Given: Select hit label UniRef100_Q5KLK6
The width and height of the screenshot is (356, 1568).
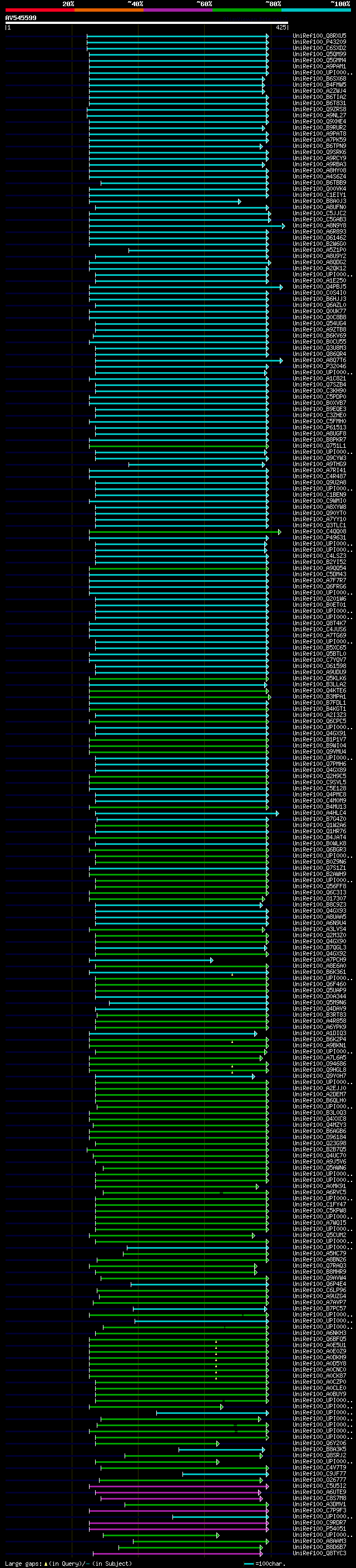Looking at the screenshot, I should (319, 678).
